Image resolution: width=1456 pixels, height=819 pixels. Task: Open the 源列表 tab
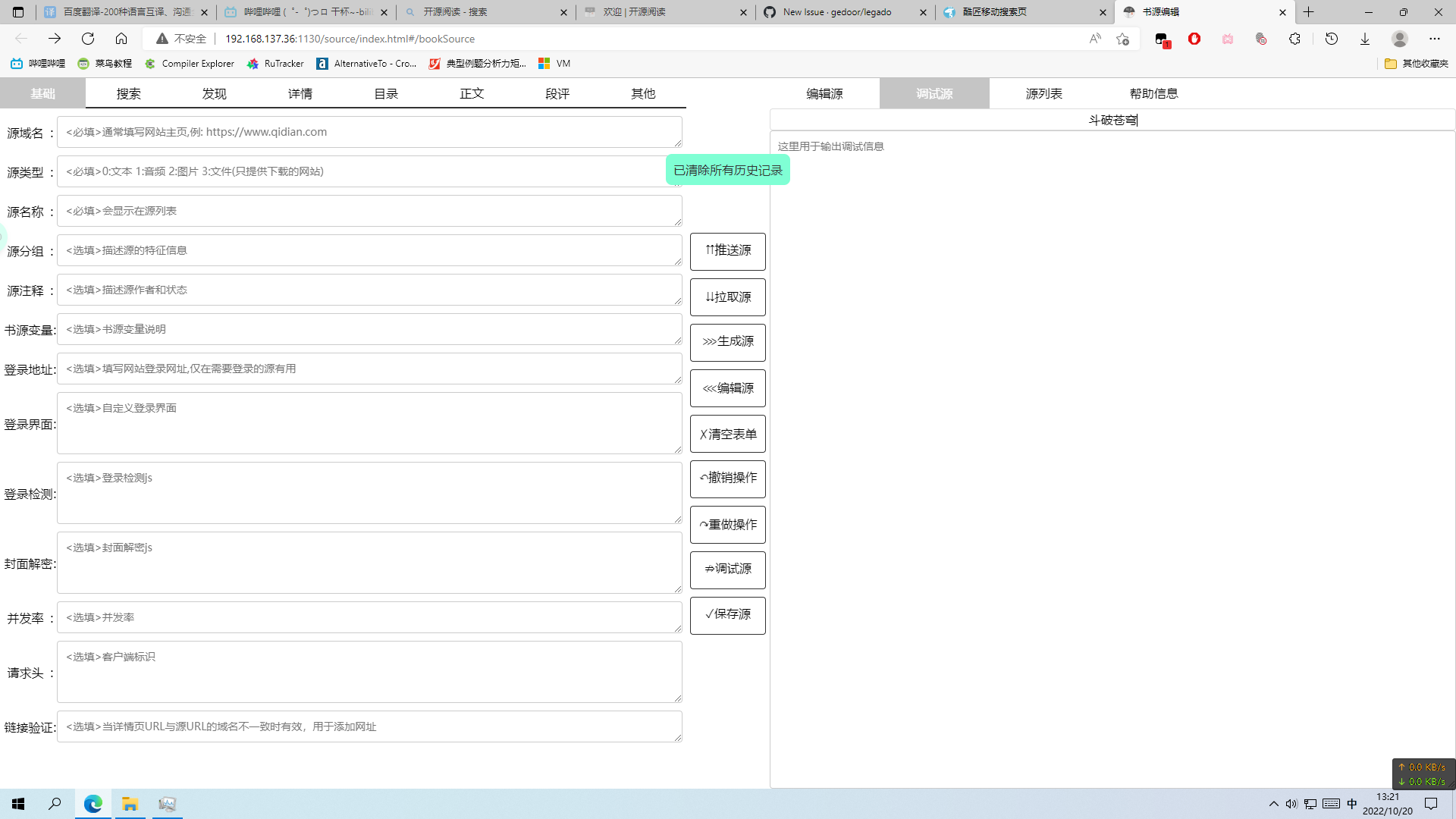tap(1043, 93)
